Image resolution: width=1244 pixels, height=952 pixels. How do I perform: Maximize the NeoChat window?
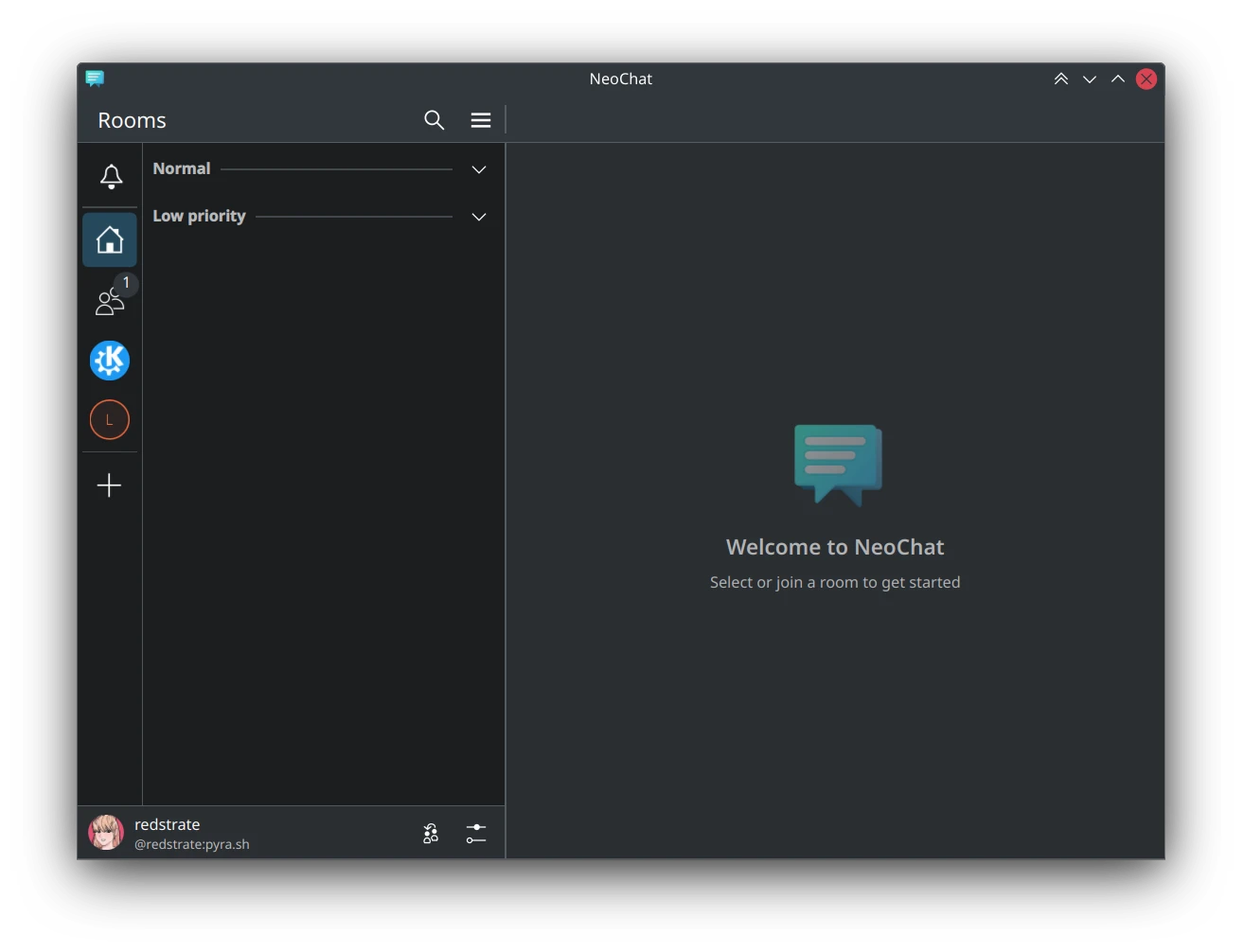coord(1118,79)
